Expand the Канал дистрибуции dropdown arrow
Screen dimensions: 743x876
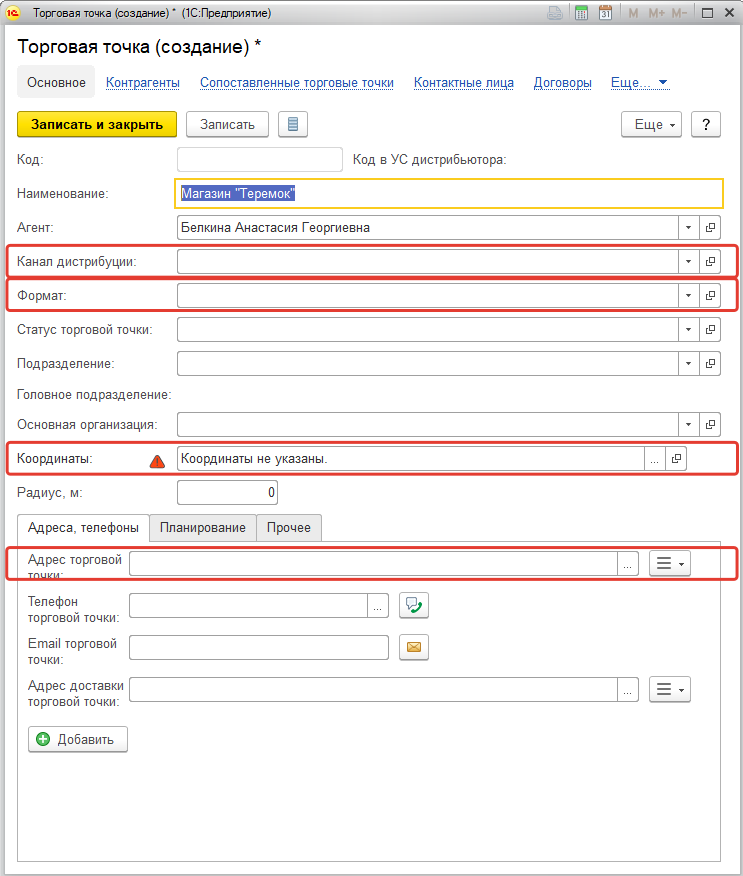689,261
